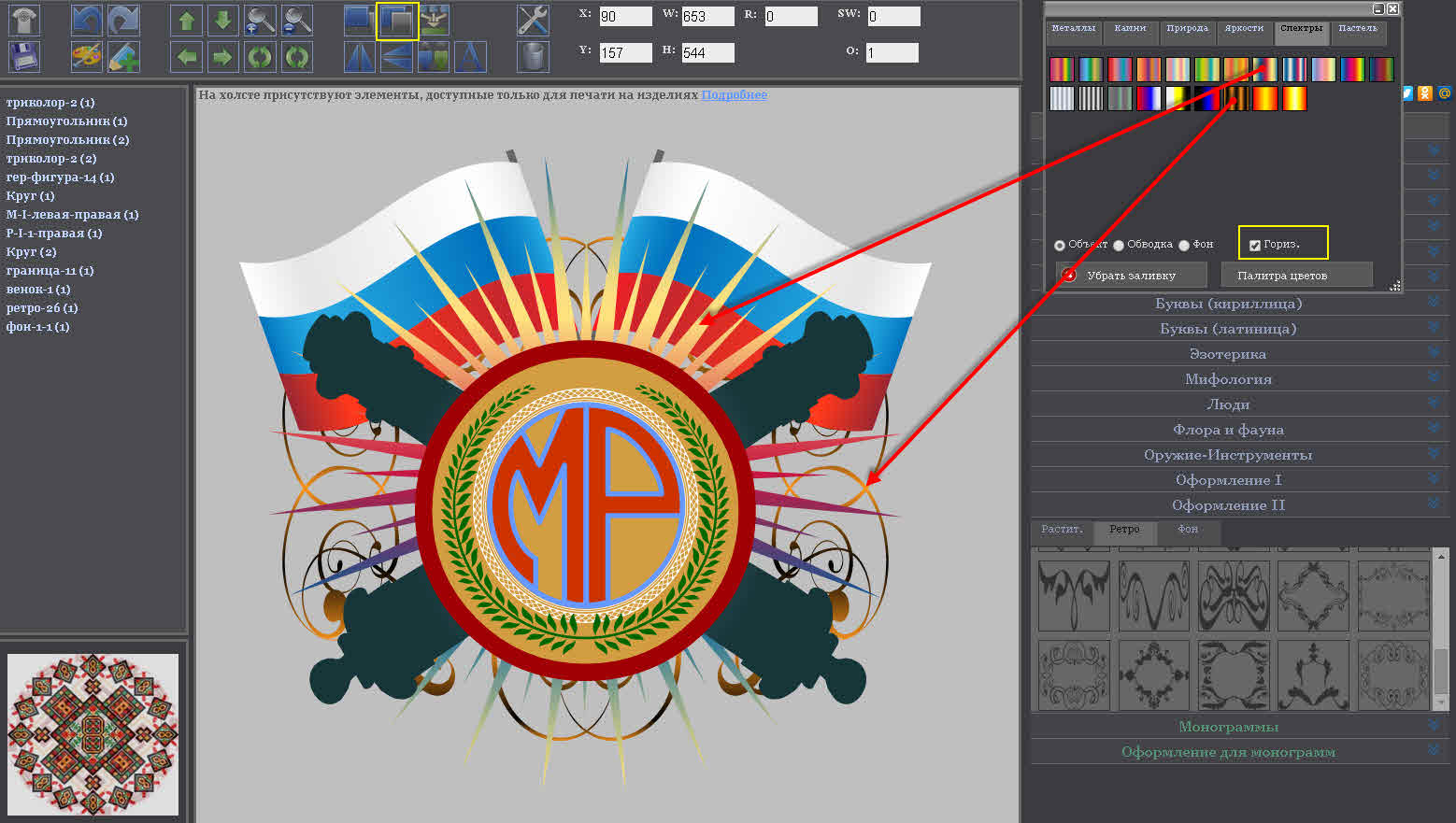
Task: Save the design with the floppy icon
Action: point(24,57)
